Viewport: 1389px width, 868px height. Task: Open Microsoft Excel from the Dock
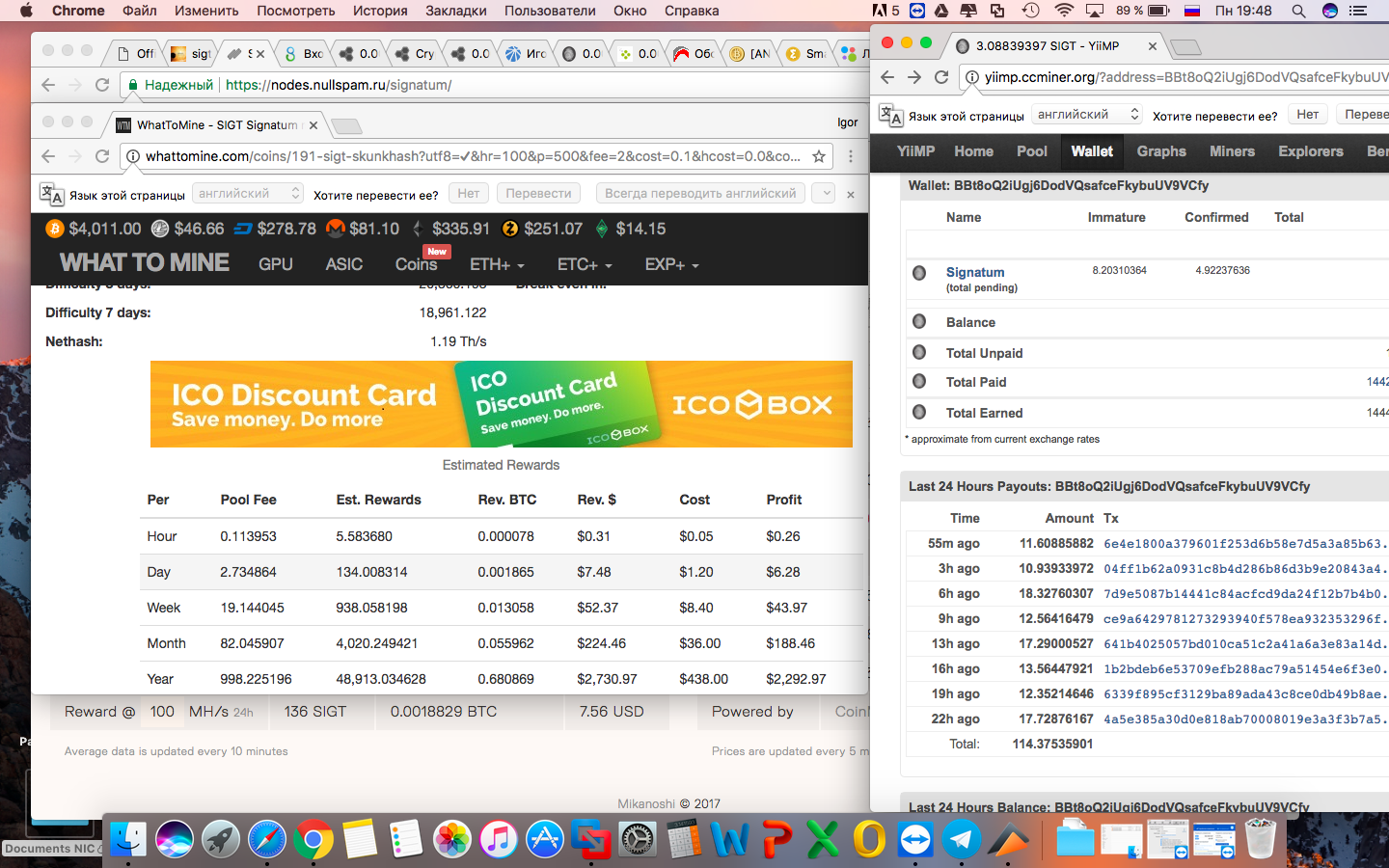pos(823,840)
